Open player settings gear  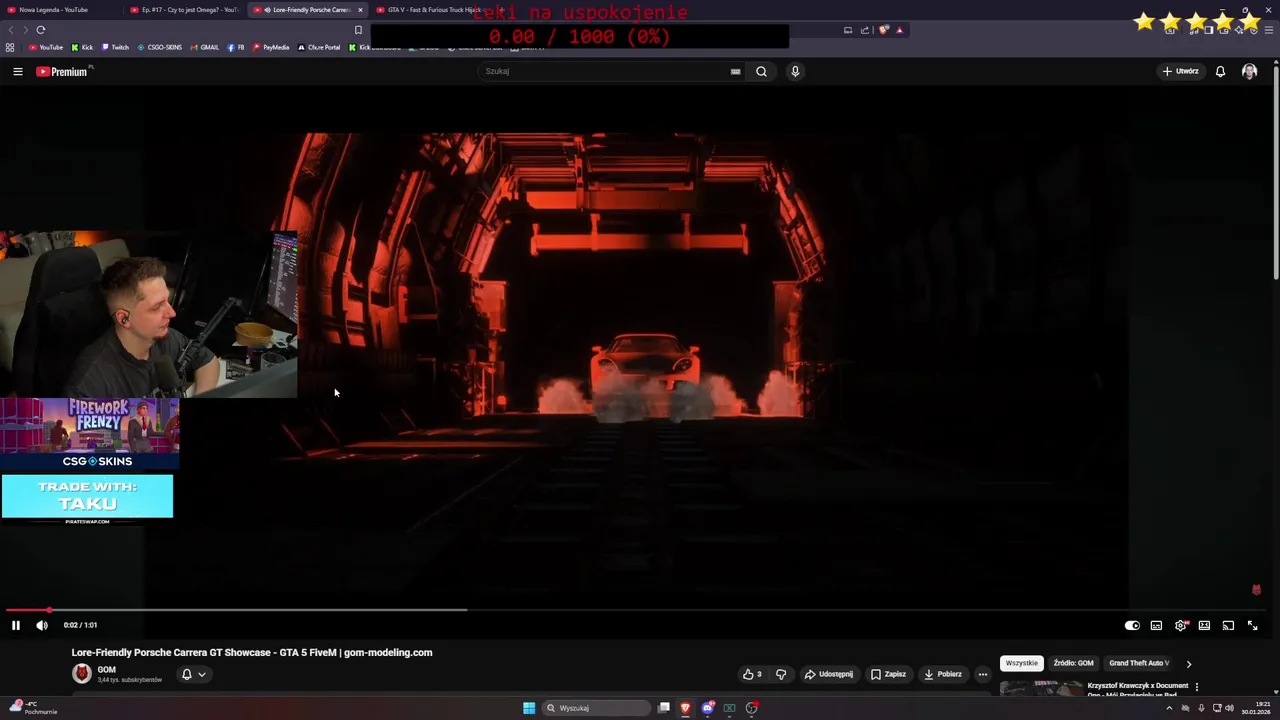(x=1180, y=625)
